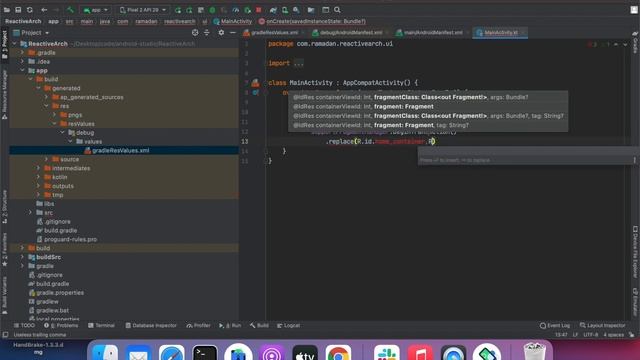Open the Problems tool window
Screen dimensions: 640x360
pyautogui.click(x=61, y=326)
